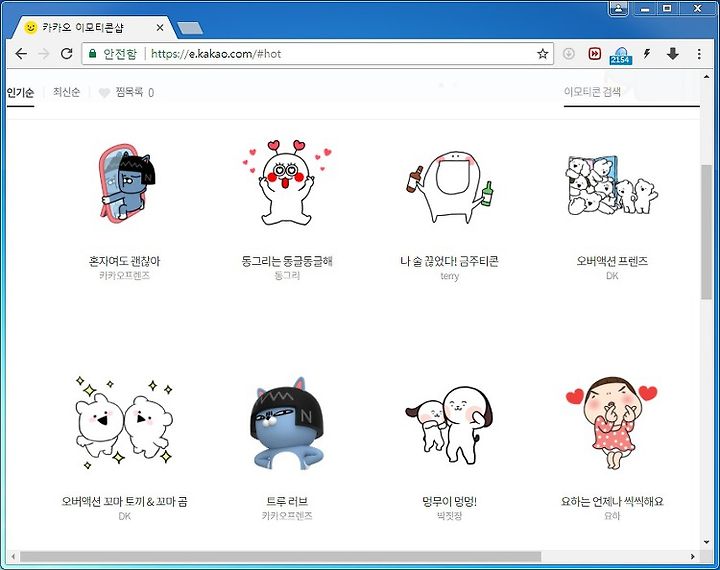Select the 인기순 sorting tab
The height and width of the screenshot is (570, 720).
(x=20, y=93)
